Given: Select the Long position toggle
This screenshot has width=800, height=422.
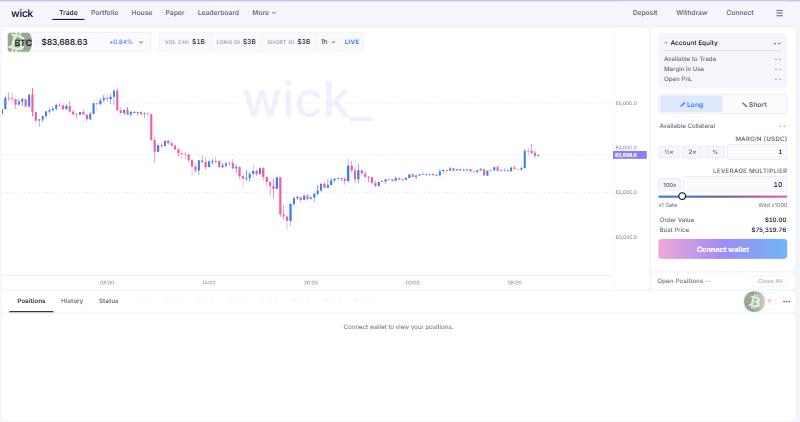Looking at the screenshot, I should tap(691, 104).
